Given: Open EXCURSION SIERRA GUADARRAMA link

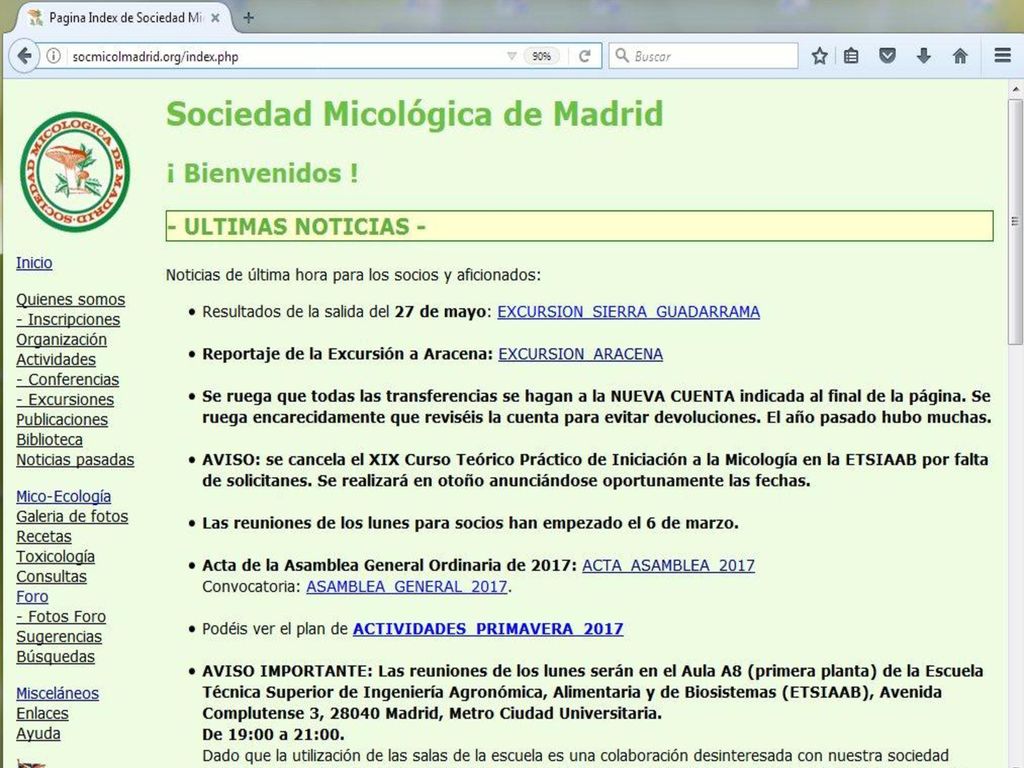Looking at the screenshot, I should (628, 312).
